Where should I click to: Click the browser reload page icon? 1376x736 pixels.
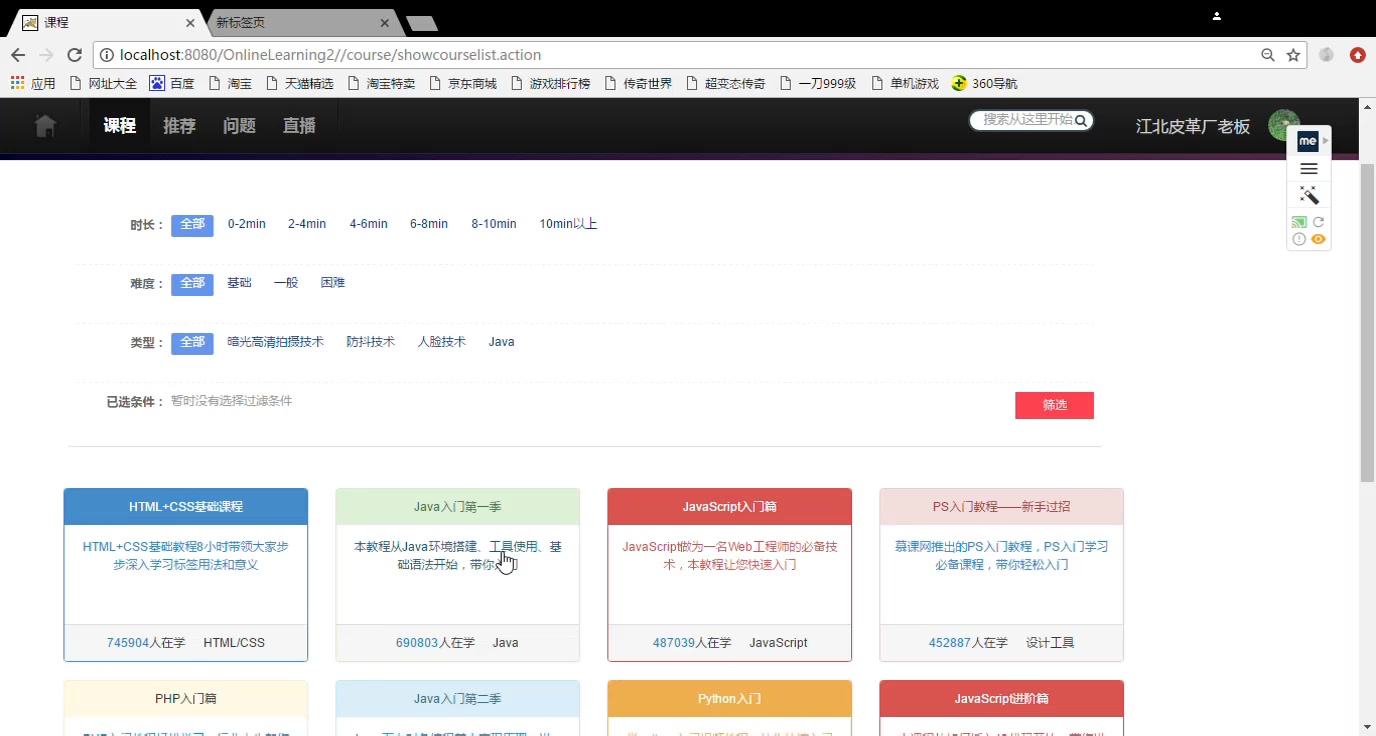pyautogui.click(x=74, y=55)
